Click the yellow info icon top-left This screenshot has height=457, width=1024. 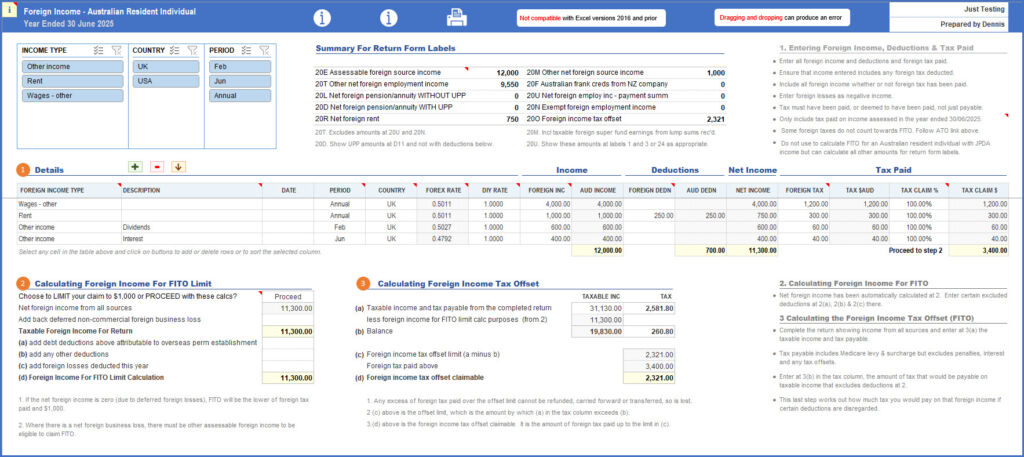tap(9, 11)
